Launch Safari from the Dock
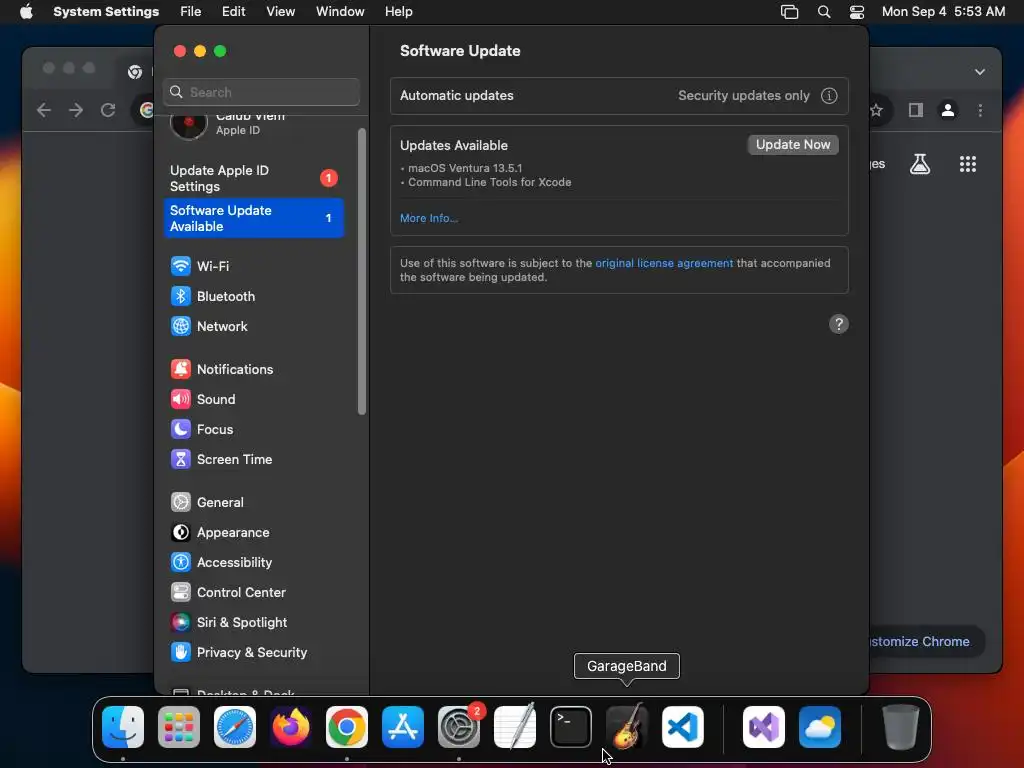Viewport: 1024px width, 768px height. (x=235, y=727)
